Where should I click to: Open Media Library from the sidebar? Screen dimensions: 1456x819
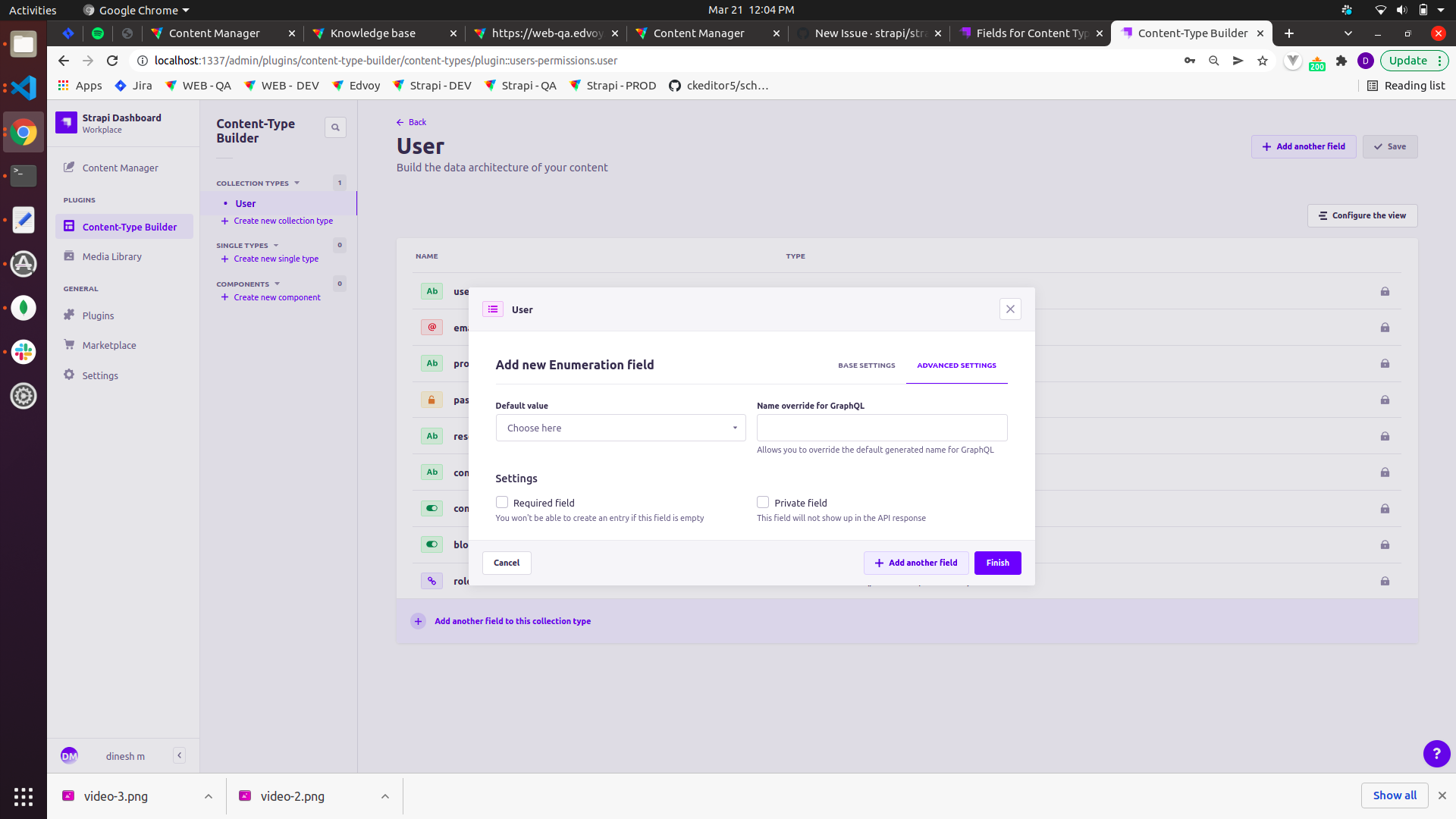(x=111, y=256)
